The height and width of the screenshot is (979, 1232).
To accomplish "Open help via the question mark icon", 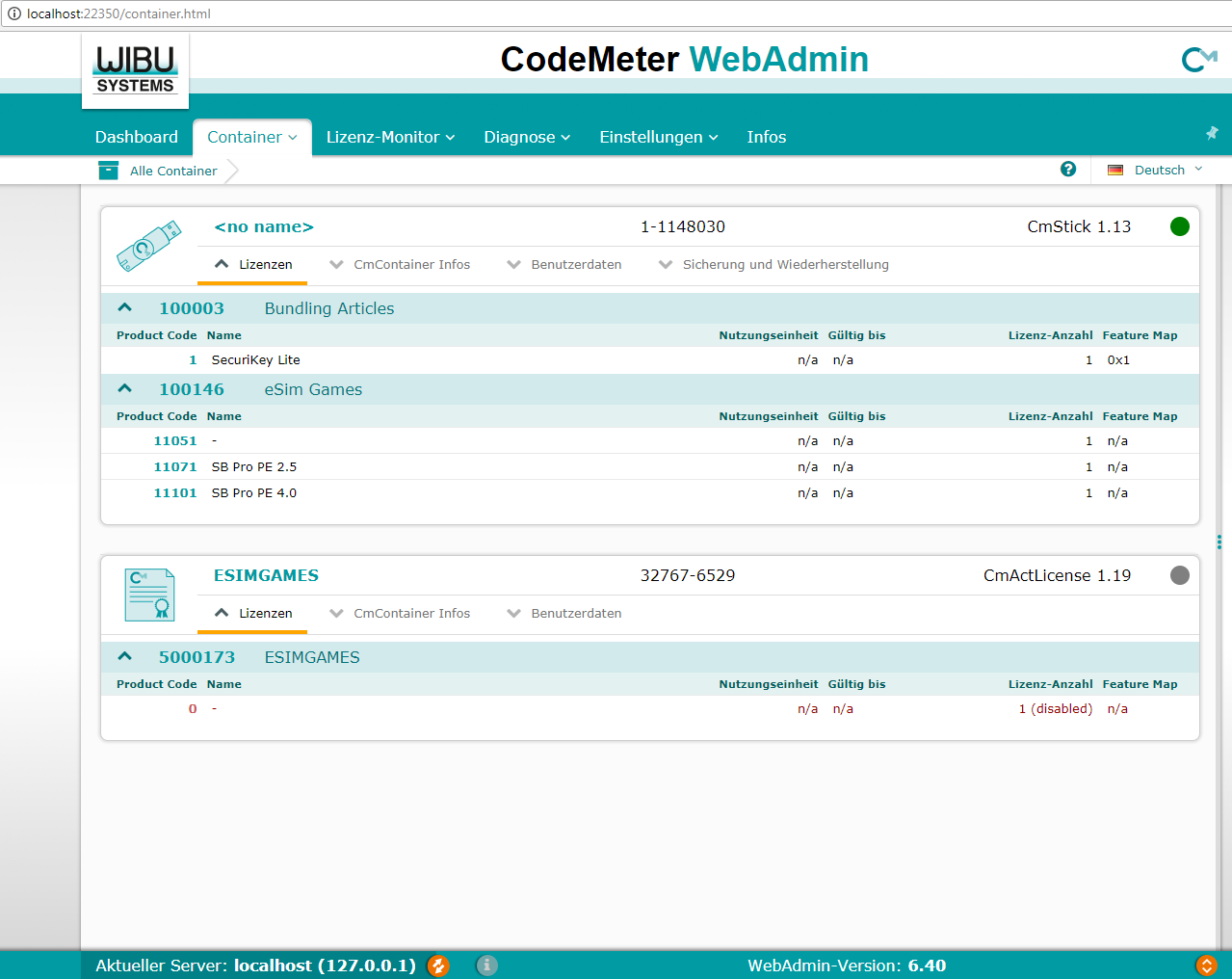I will [1067, 169].
